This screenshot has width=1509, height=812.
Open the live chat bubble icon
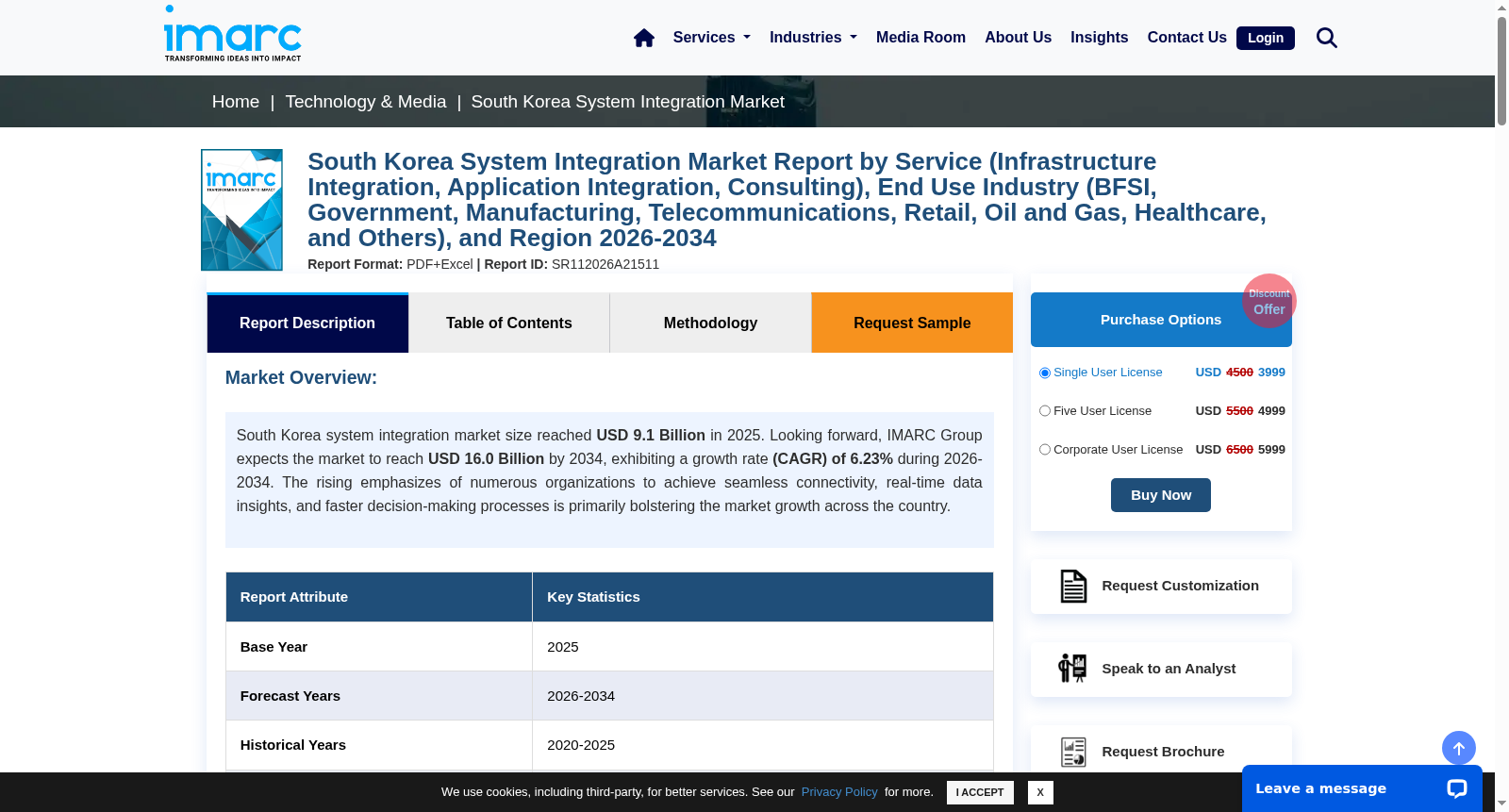[x=1457, y=788]
